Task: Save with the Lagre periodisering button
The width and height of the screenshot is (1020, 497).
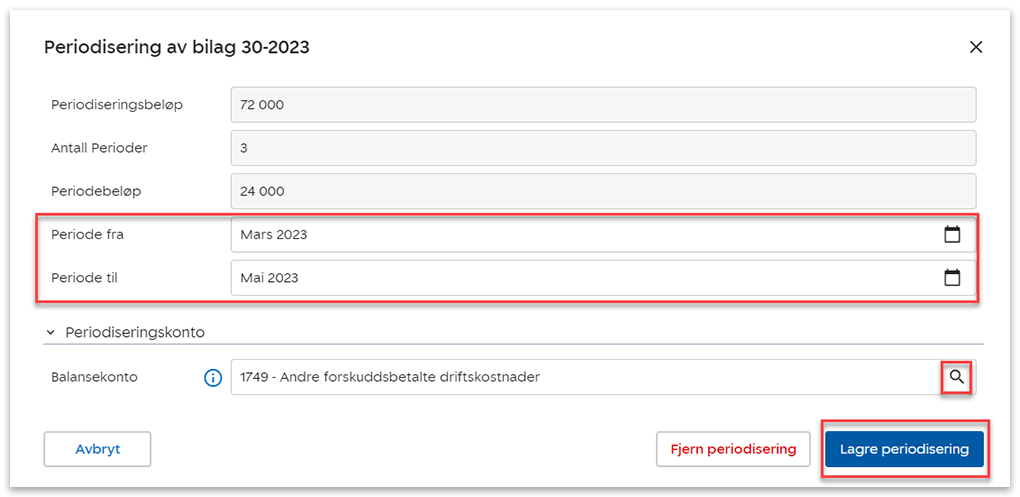Action: pyautogui.click(x=904, y=449)
